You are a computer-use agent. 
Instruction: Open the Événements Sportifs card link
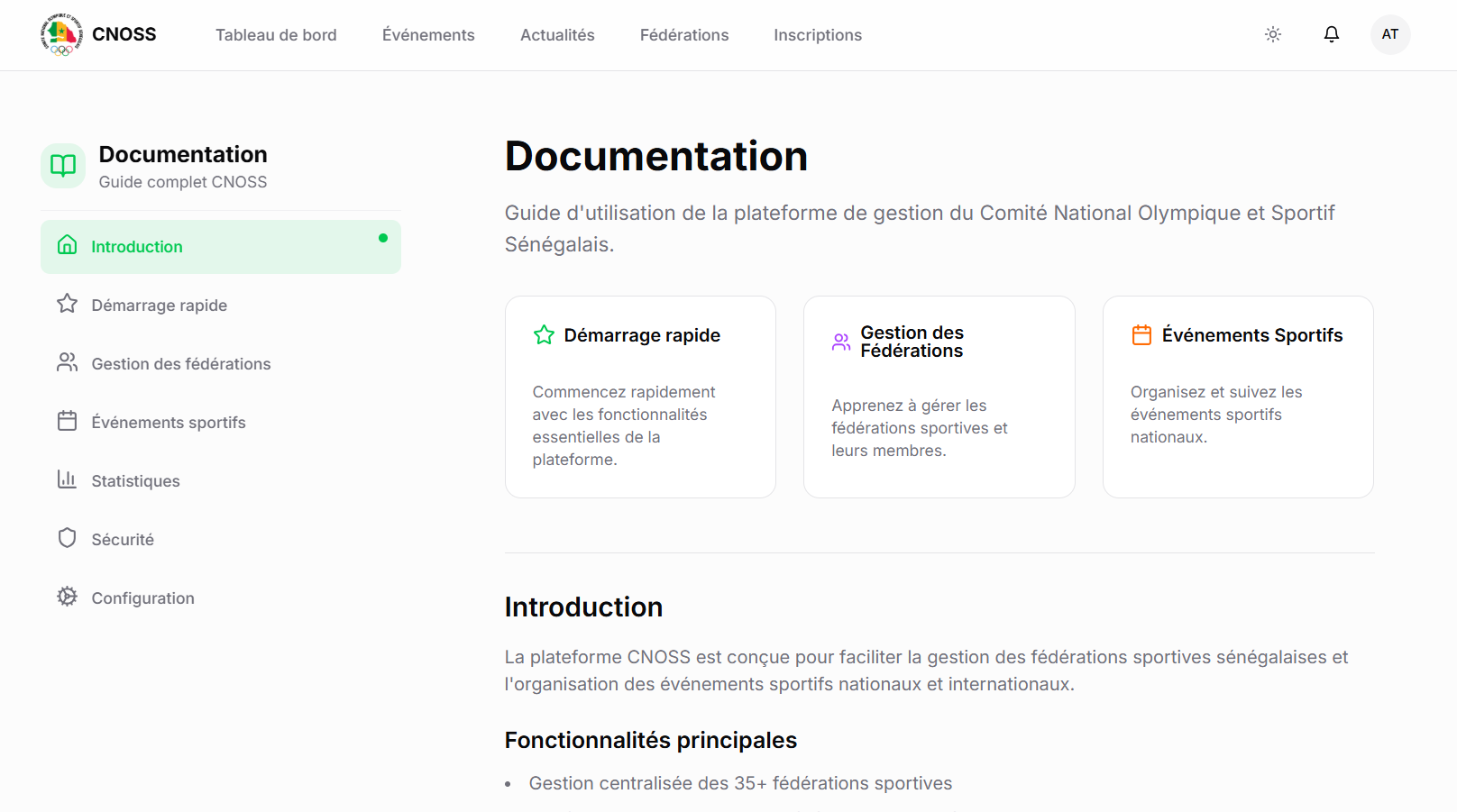click(1237, 397)
